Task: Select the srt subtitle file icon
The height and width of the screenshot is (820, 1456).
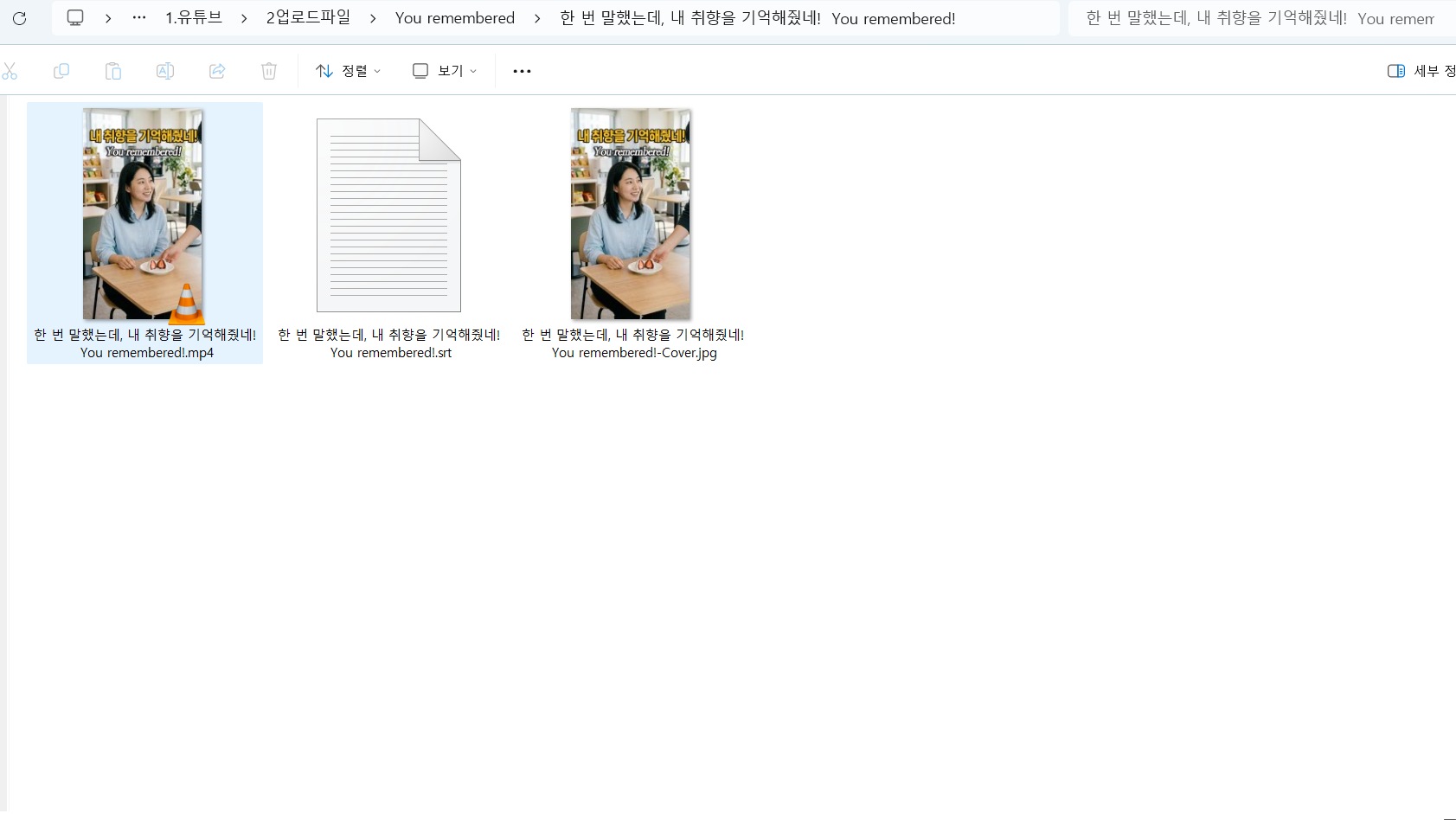Action: [x=388, y=215]
